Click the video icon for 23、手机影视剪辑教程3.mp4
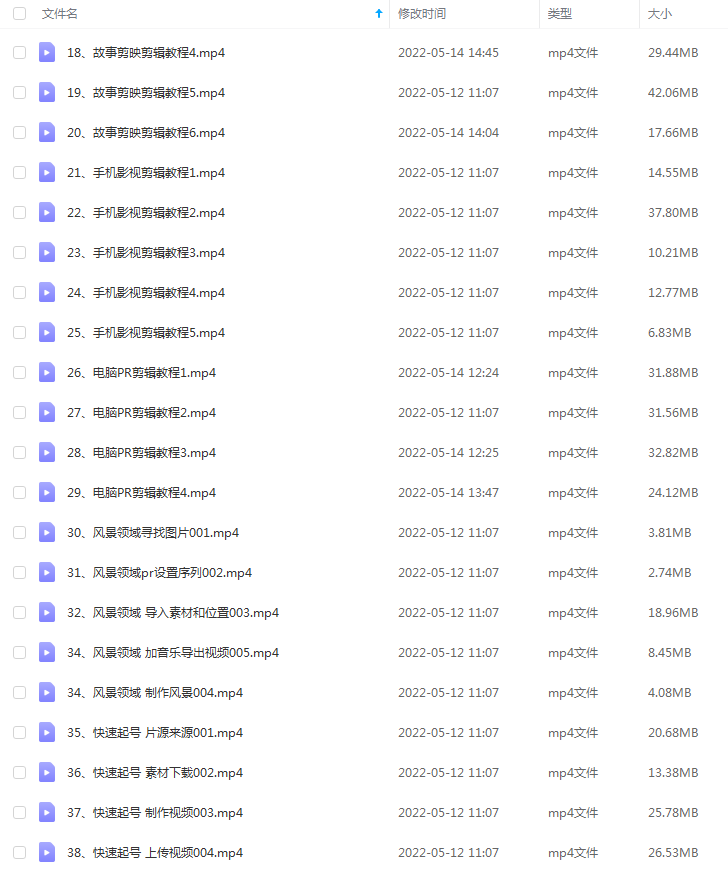Image resolution: width=728 pixels, height=870 pixels. [x=47, y=252]
